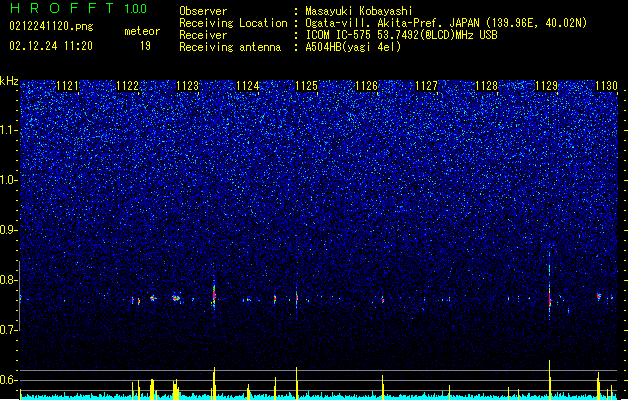Image resolution: width=629 pixels, height=400 pixels.
Task: Click the yellow power spike just before 1125
Action: pyautogui.click(x=296, y=383)
